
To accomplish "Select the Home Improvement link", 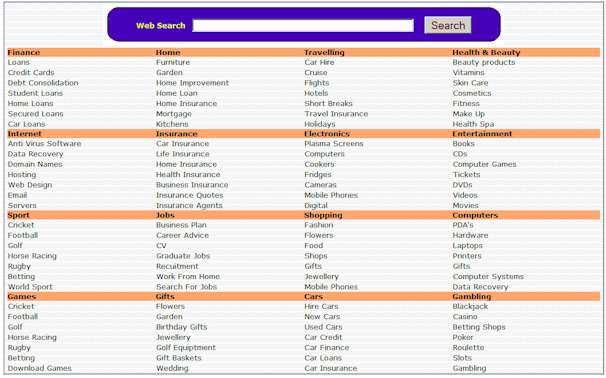I will click(x=192, y=83).
